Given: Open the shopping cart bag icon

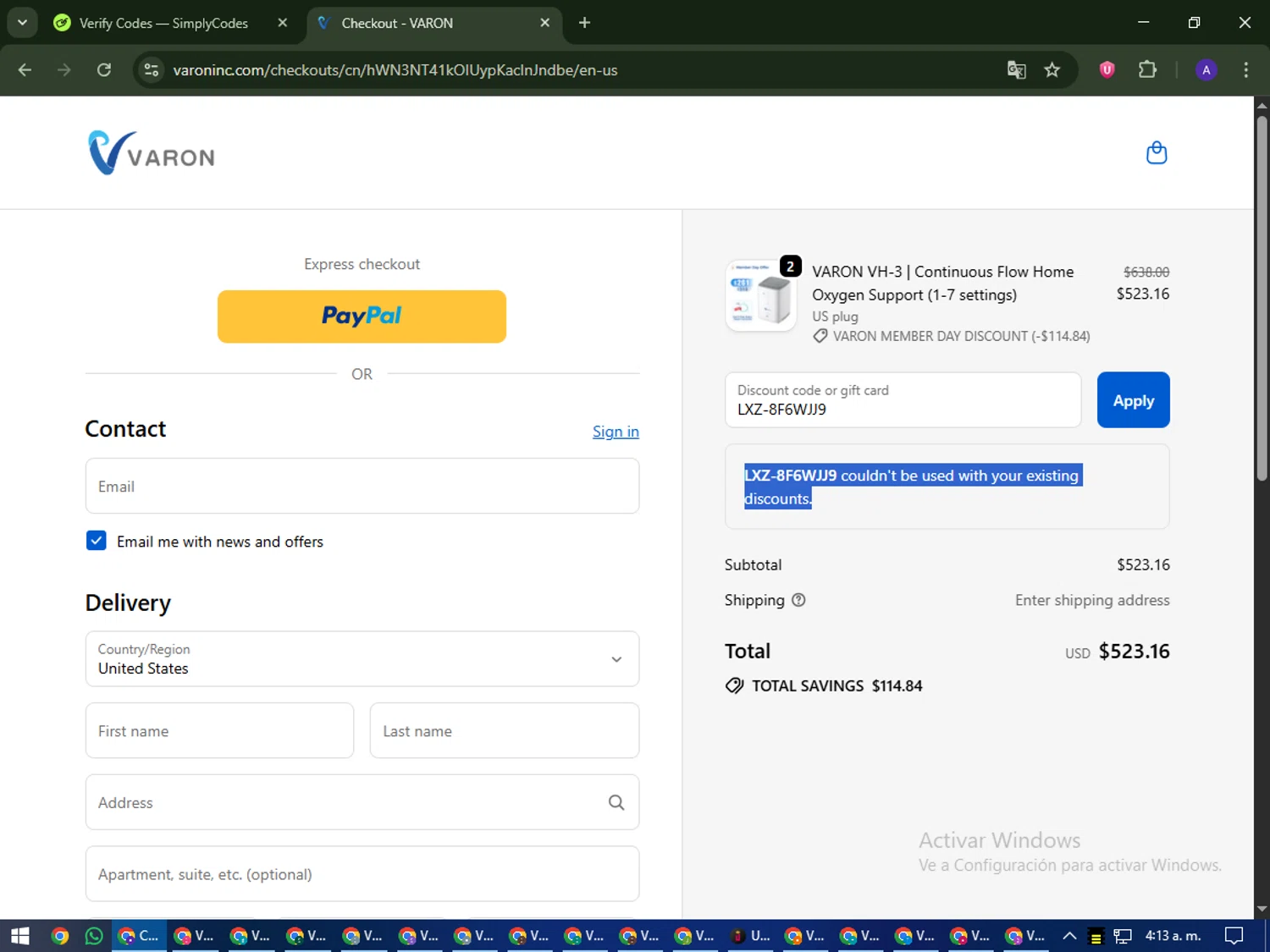Looking at the screenshot, I should click(1156, 153).
